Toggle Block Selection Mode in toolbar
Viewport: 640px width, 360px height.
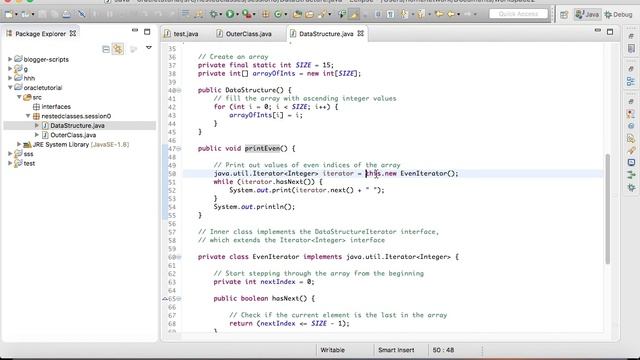378,14
